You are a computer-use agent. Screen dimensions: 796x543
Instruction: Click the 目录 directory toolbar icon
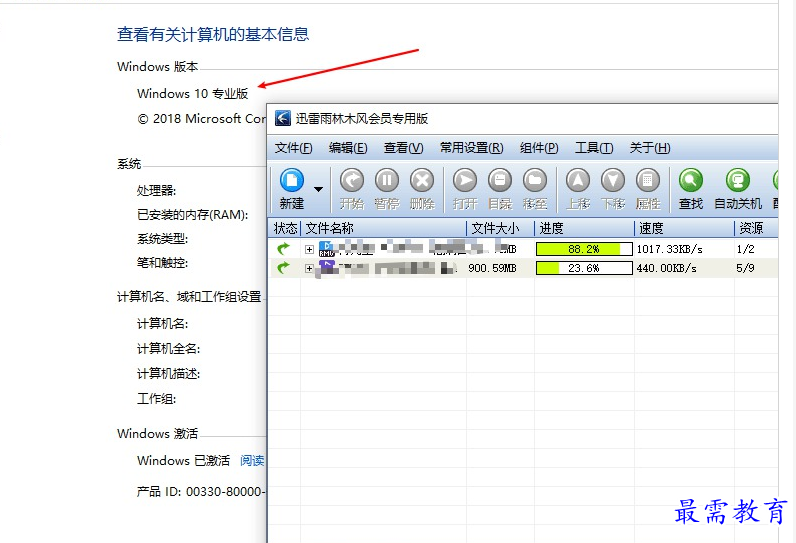pos(500,180)
